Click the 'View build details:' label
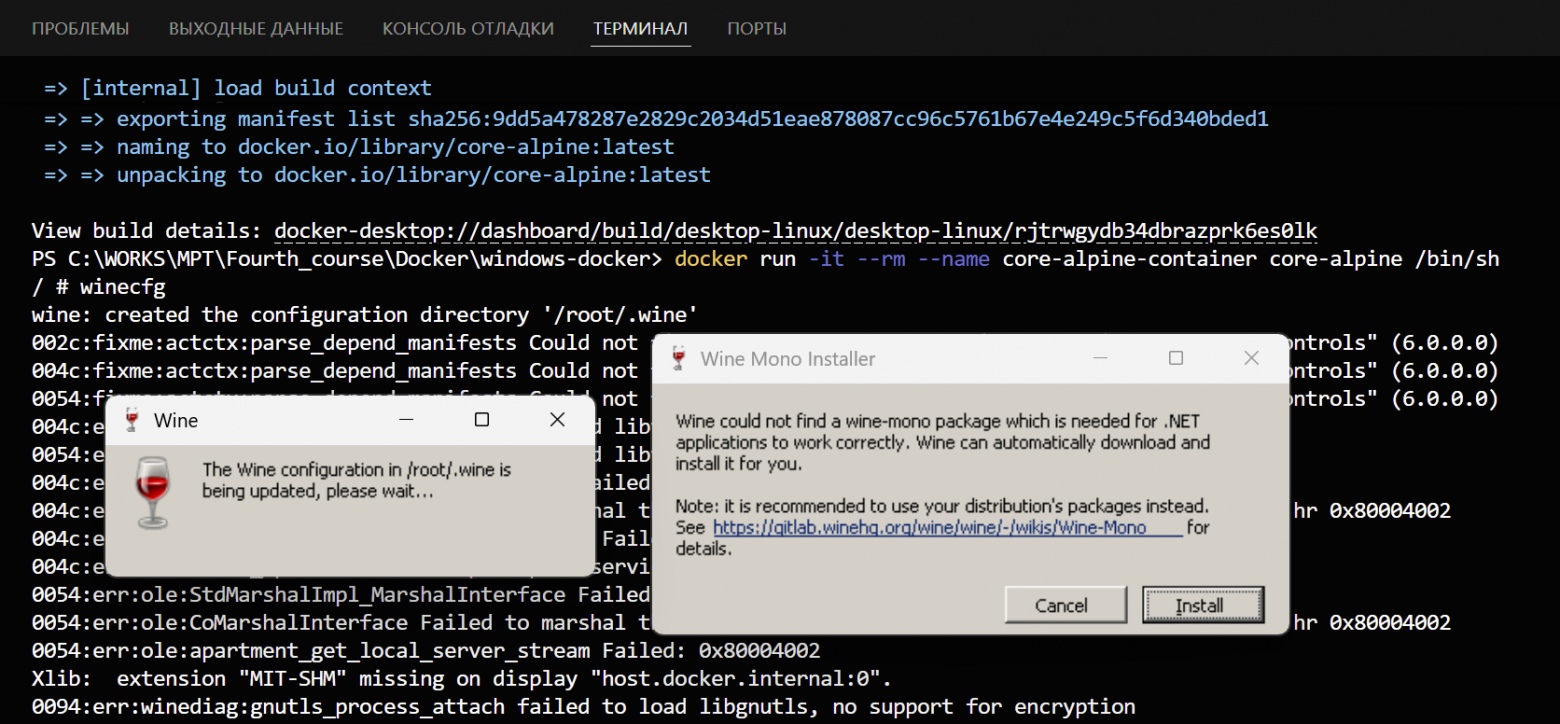The image size is (1560, 724). 147,231
